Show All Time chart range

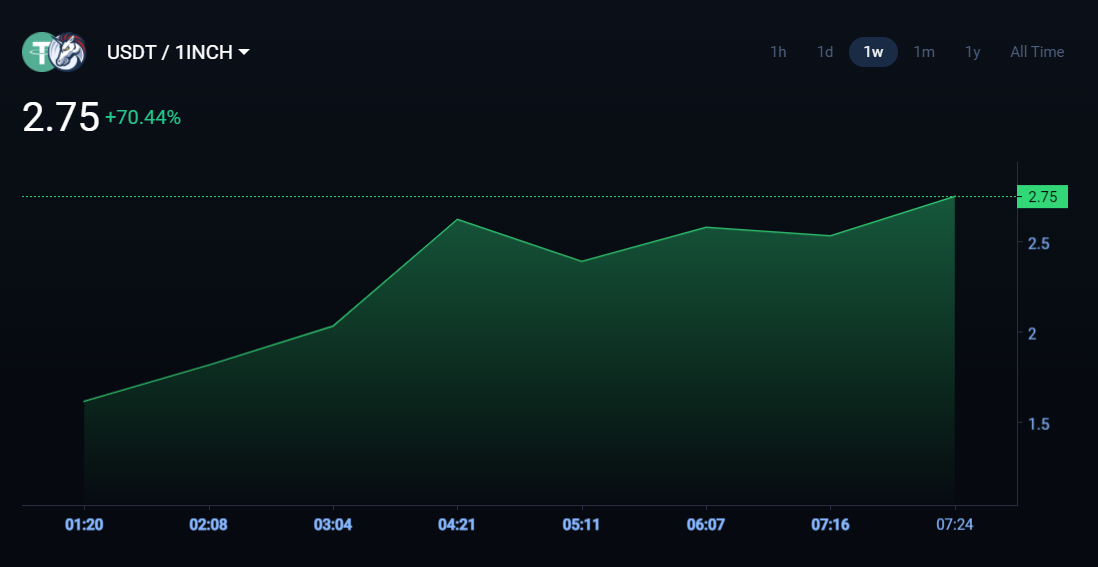pyautogui.click(x=1037, y=52)
